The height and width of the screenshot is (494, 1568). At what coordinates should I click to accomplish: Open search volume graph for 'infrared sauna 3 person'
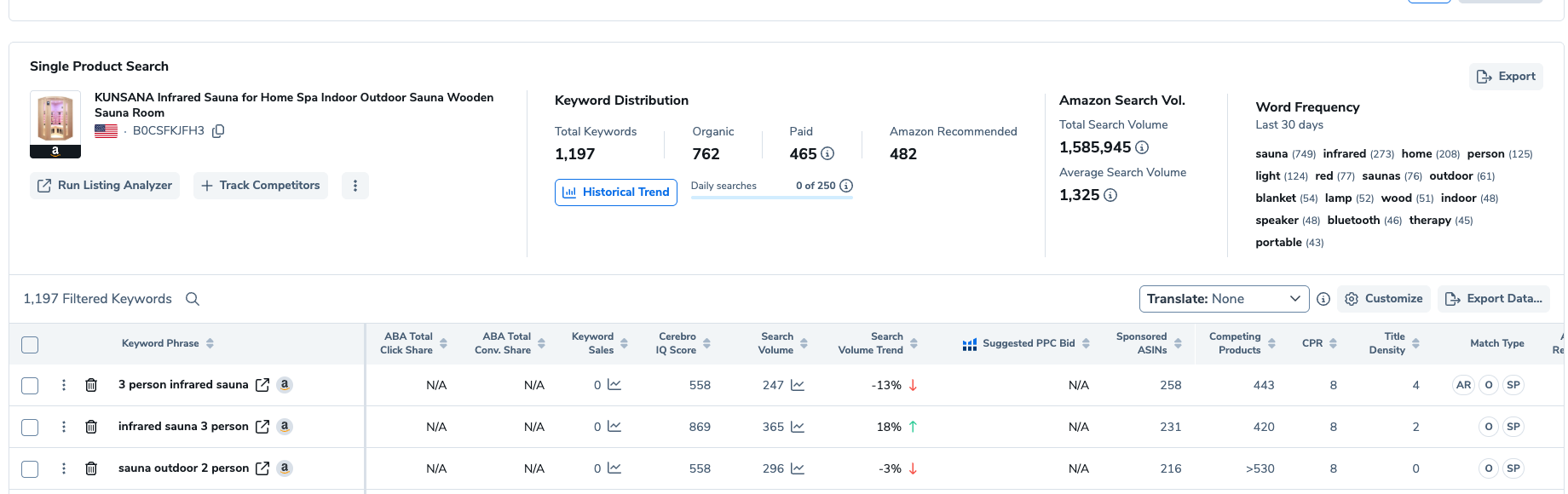click(x=798, y=427)
